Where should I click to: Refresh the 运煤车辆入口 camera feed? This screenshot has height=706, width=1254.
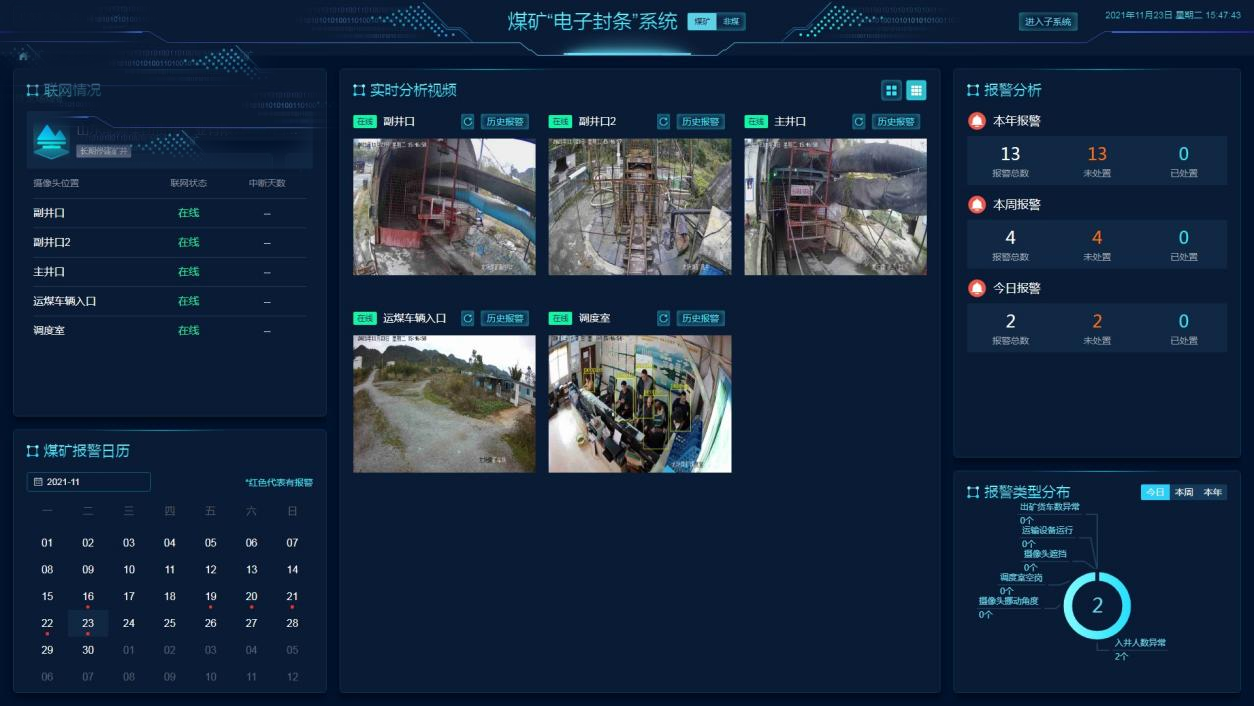[x=467, y=318]
